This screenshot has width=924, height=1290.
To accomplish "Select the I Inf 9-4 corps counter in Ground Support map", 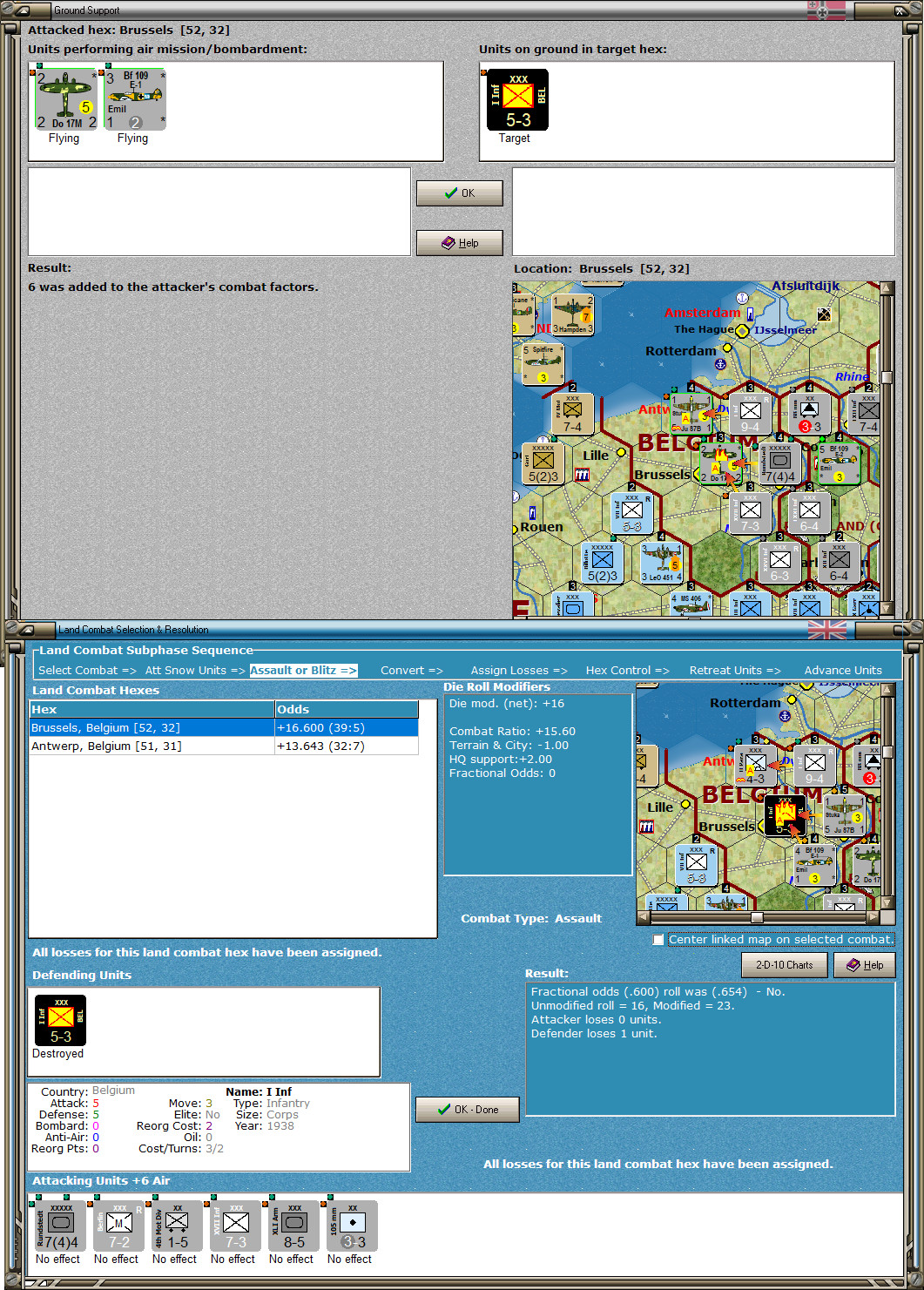I will [x=750, y=414].
